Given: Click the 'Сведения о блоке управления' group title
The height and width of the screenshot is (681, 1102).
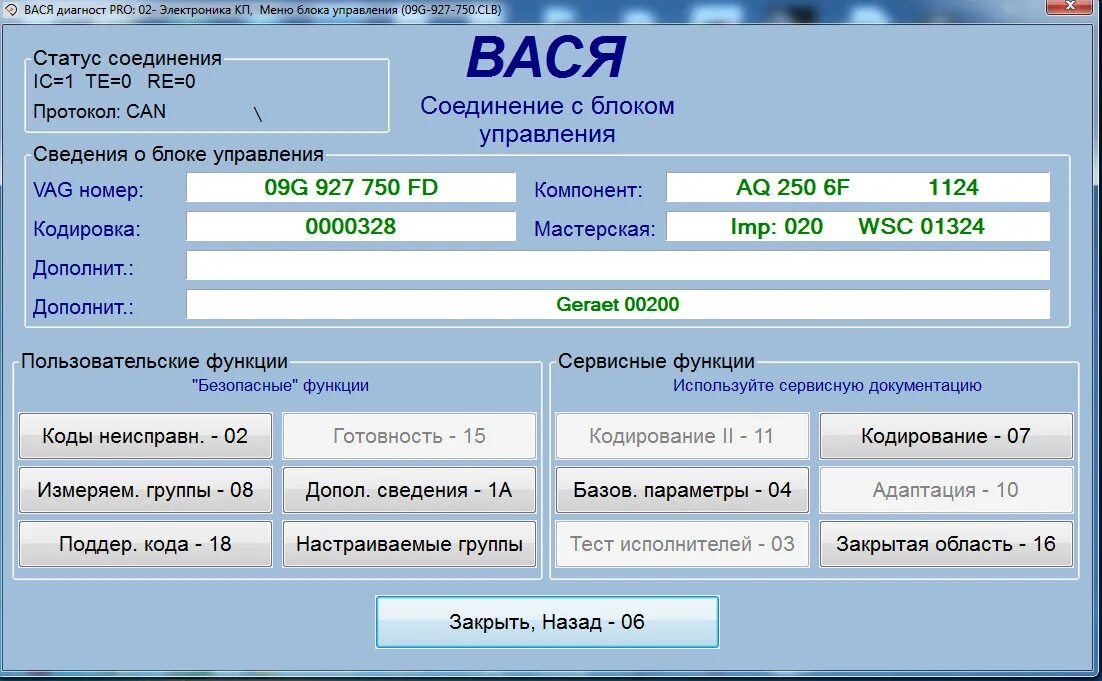Looking at the screenshot, I should 179,154.
